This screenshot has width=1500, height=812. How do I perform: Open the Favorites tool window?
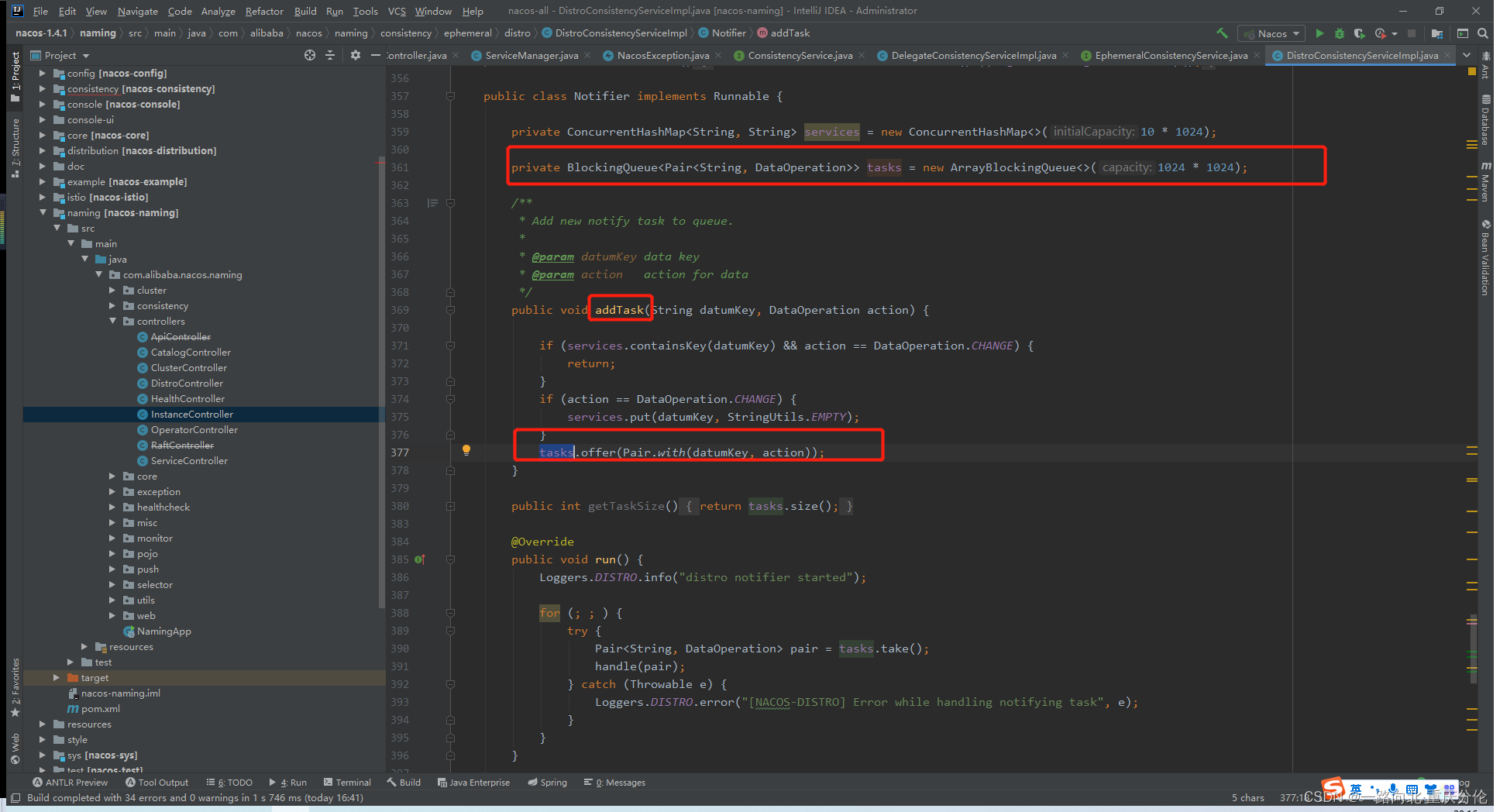point(15,688)
